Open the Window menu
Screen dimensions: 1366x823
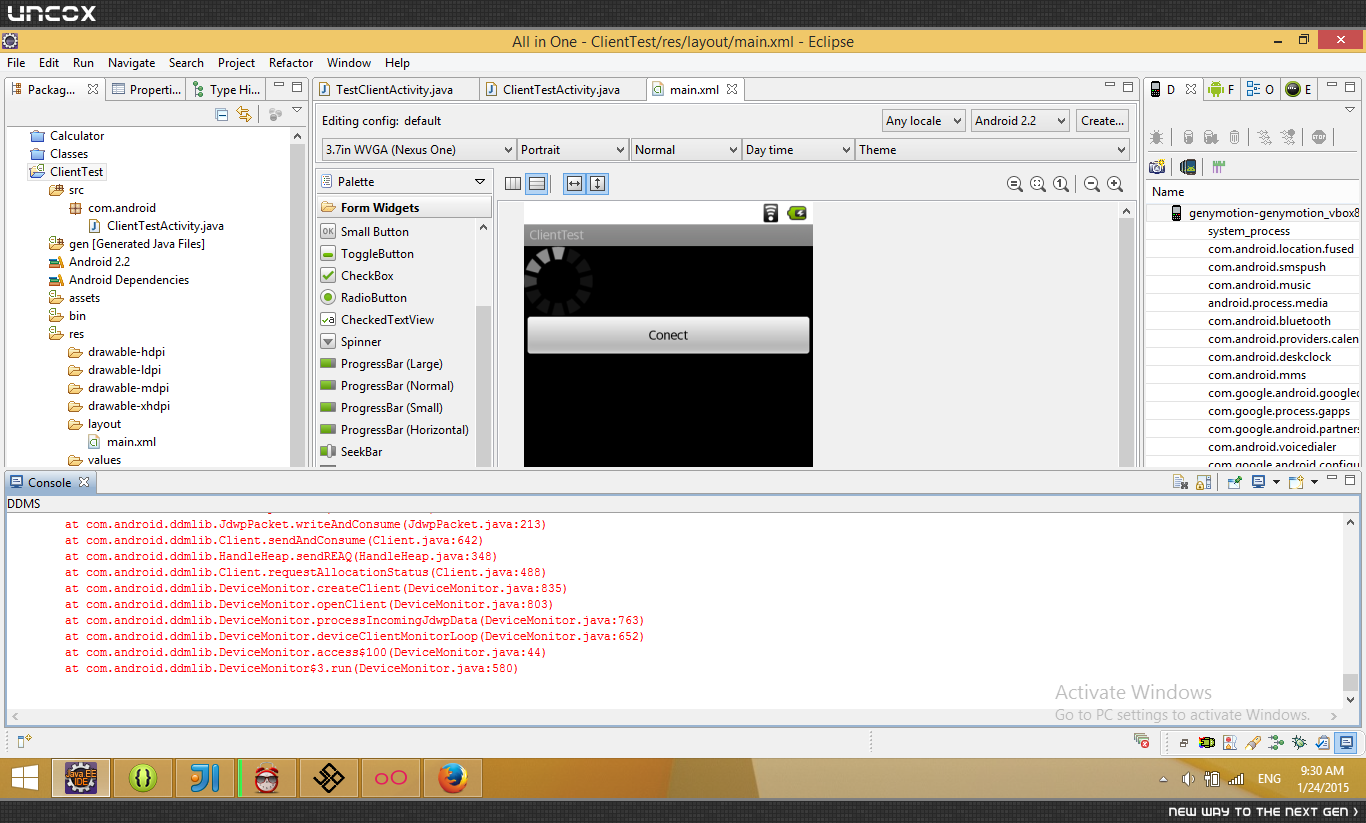[349, 63]
